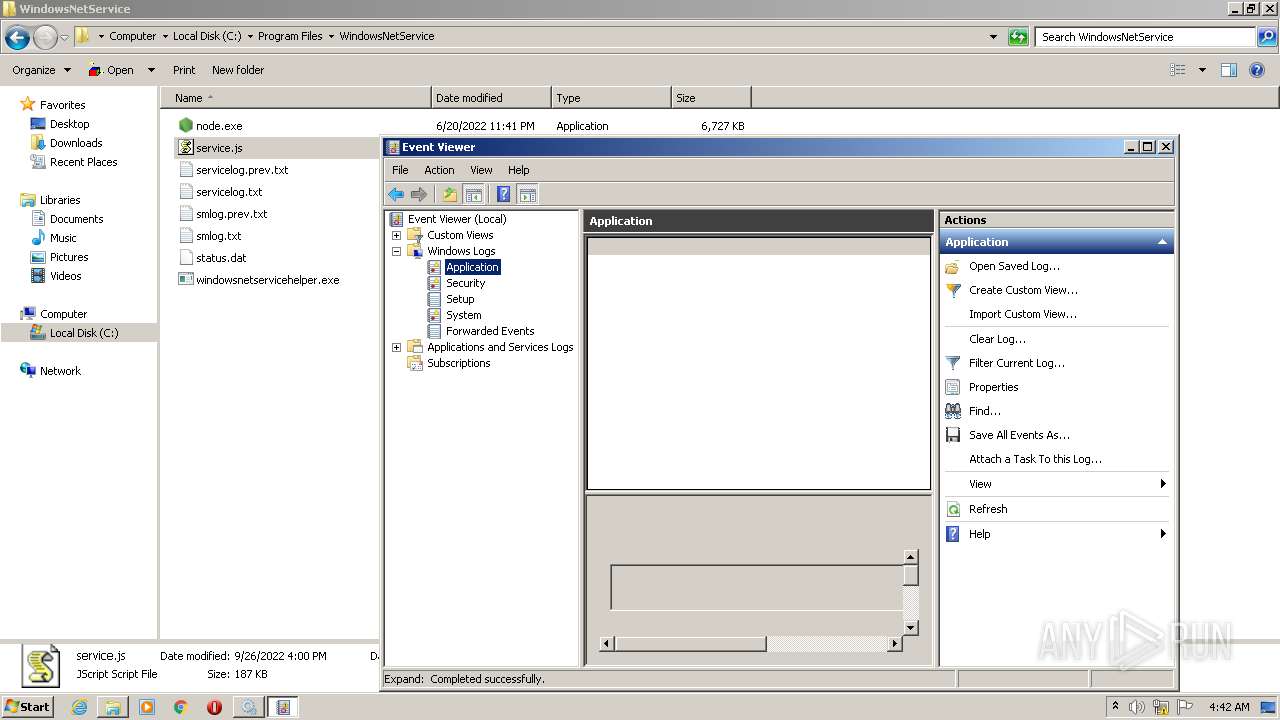This screenshot has width=1280, height=720.
Task: Expand the Custom Views tree node
Action: pos(396,235)
